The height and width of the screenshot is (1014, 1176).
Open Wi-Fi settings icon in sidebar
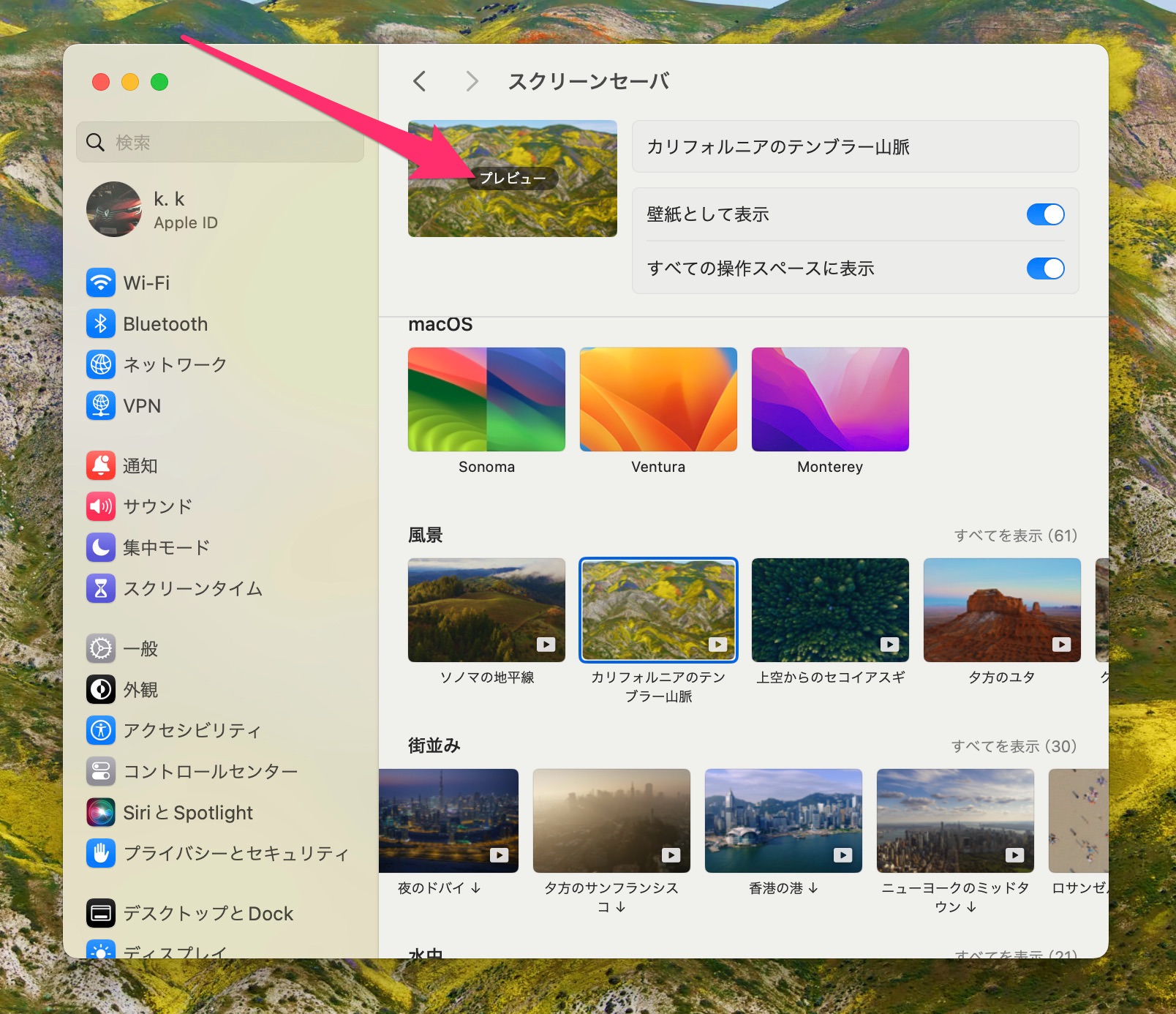(101, 282)
